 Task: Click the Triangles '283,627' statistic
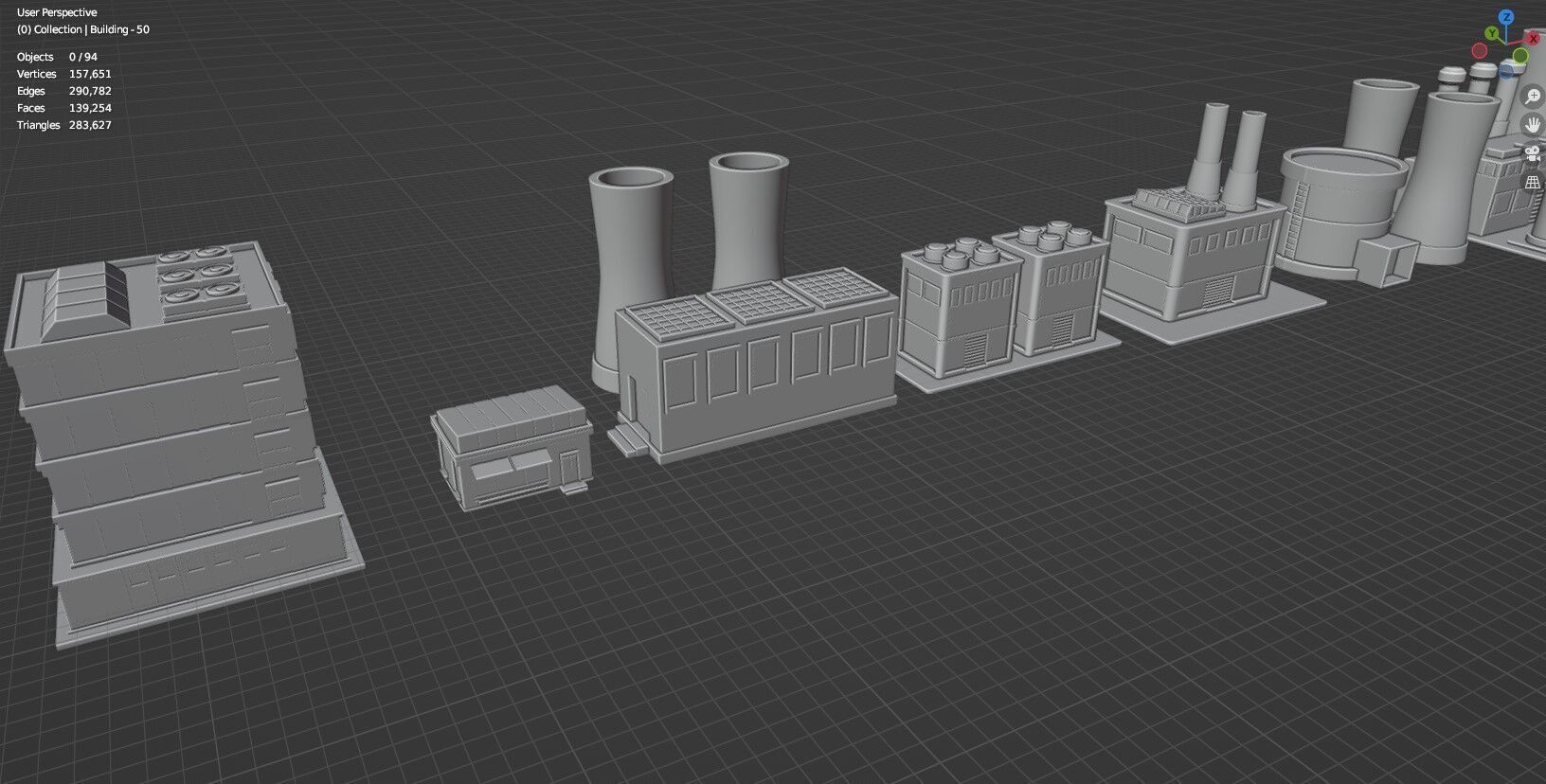pos(90,125)
